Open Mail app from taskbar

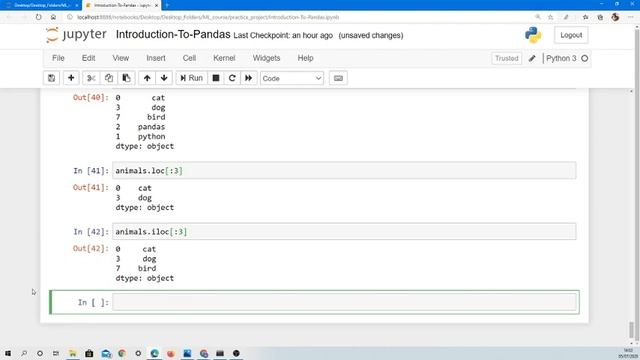[x=106, y=353]
